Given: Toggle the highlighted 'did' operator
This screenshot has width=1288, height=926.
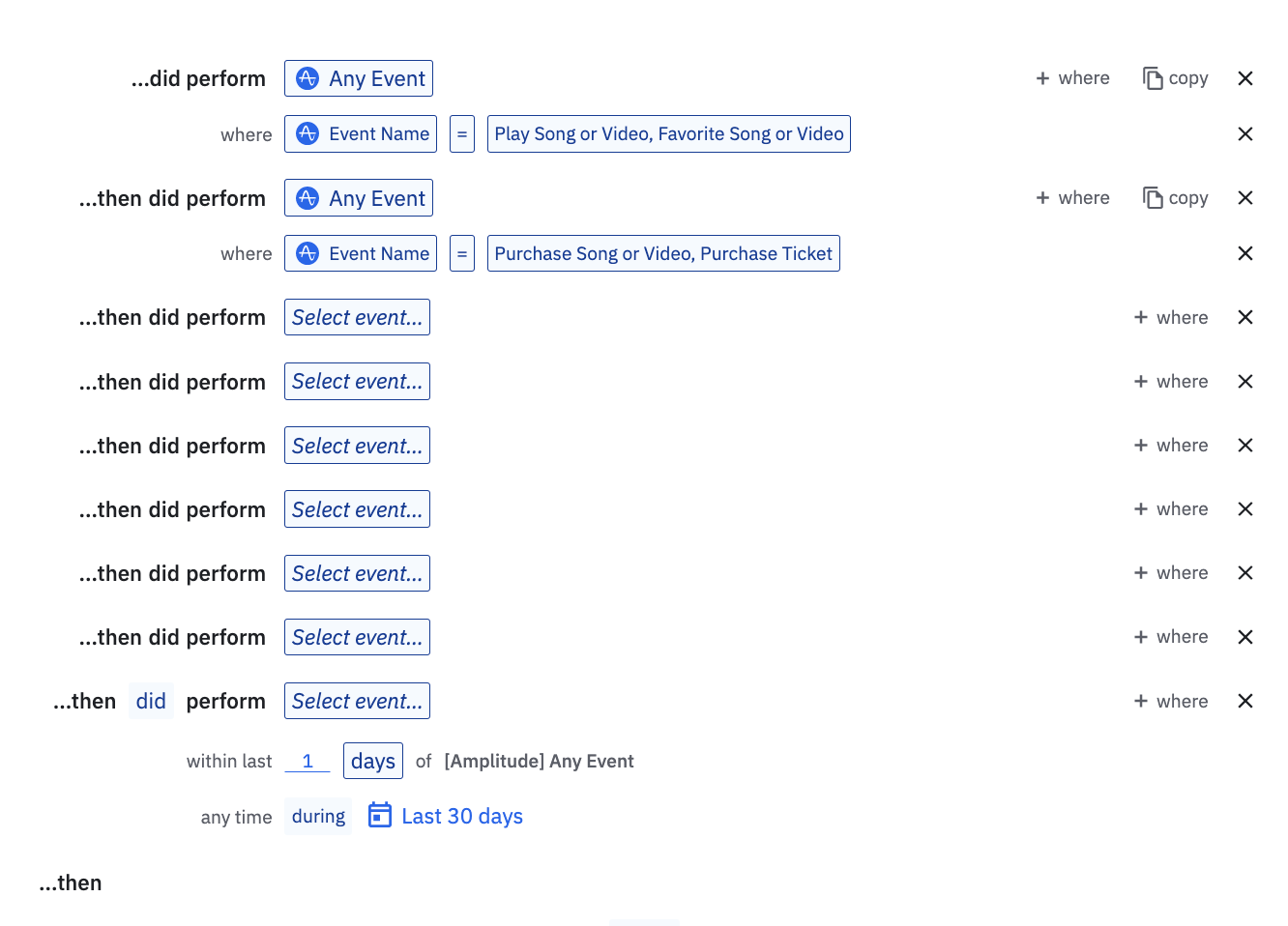Looking at the screenshot, I should click(x=151, y=701).
